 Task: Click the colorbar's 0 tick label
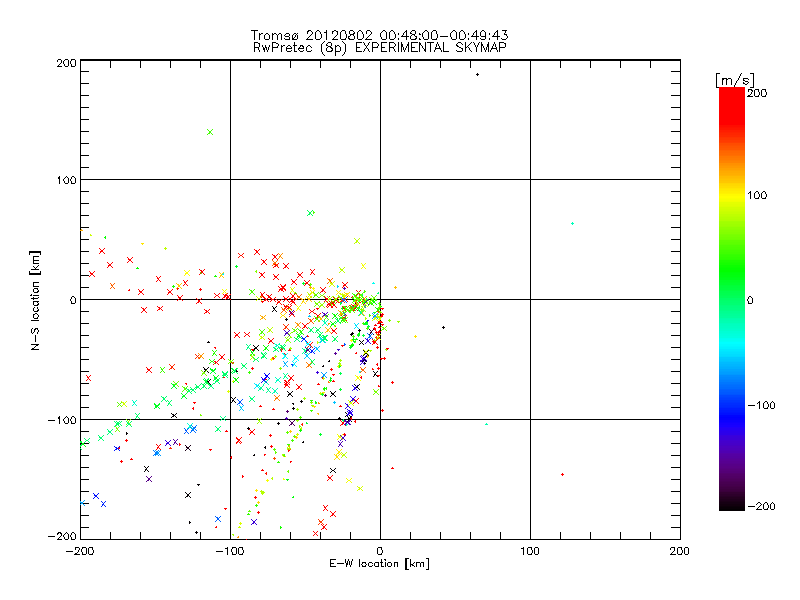coord(756,300)
